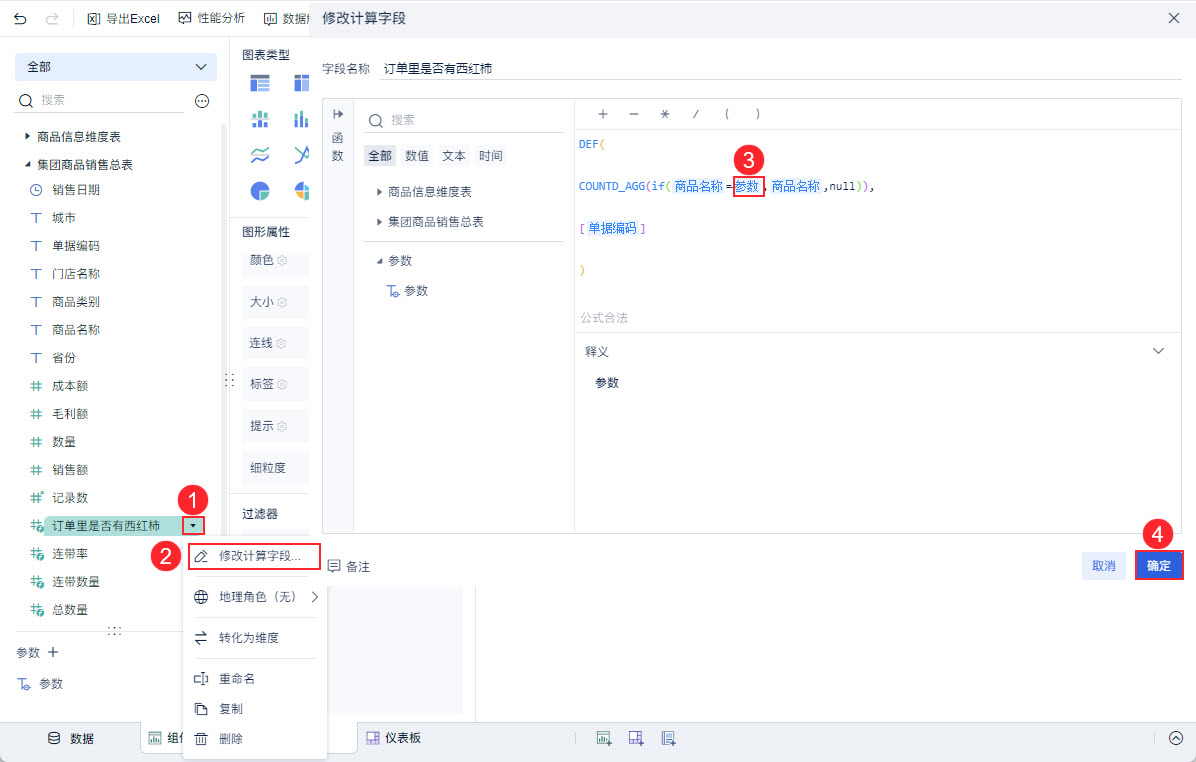Select the 商品名称 field in left list
This screenshot has width=1196, height=762.
tap(76, 330)
